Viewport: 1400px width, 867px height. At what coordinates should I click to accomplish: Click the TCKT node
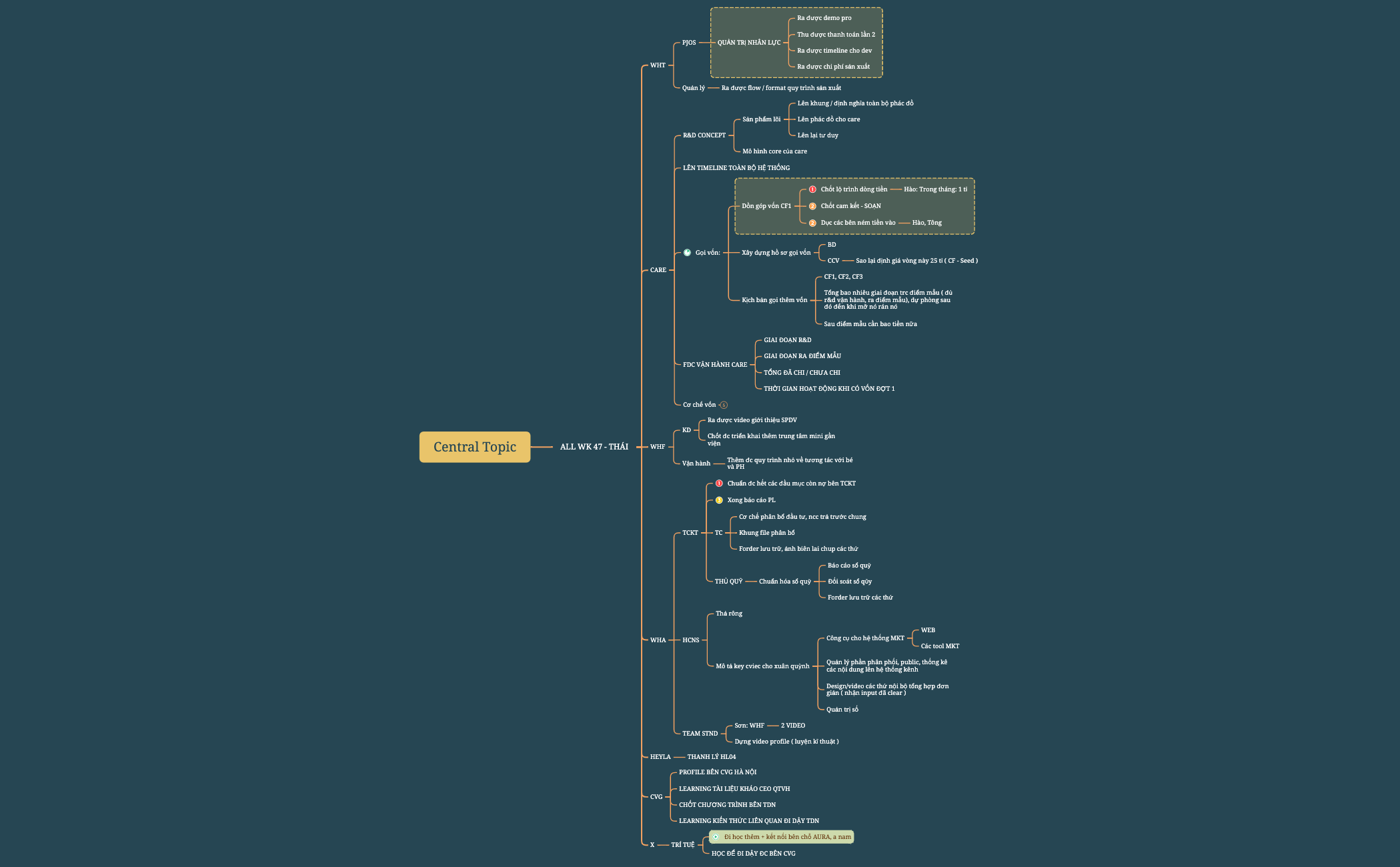pos(690,533)
